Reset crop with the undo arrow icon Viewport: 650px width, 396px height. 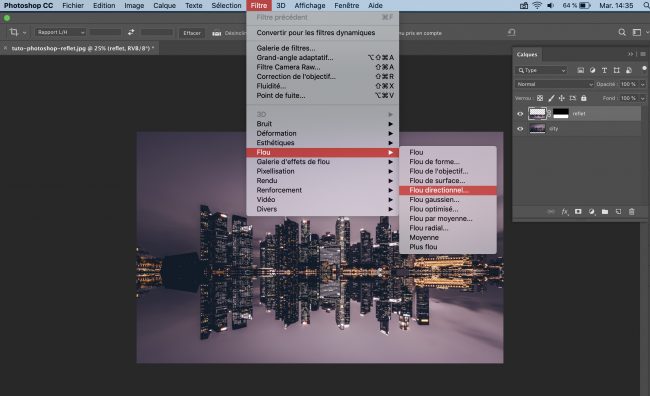[512, 32]
